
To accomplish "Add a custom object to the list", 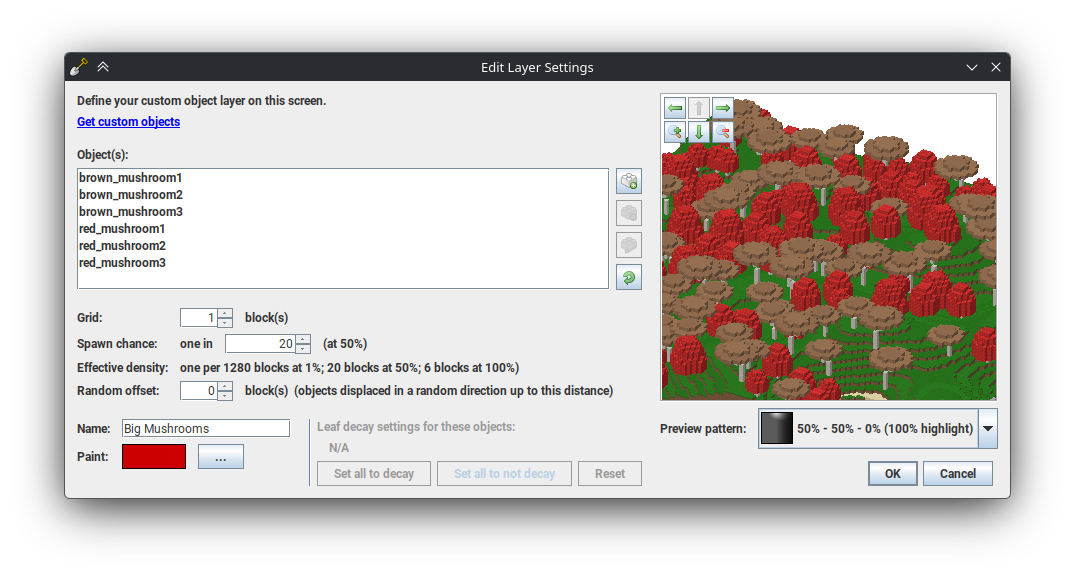I will click(x=629, y=182).
